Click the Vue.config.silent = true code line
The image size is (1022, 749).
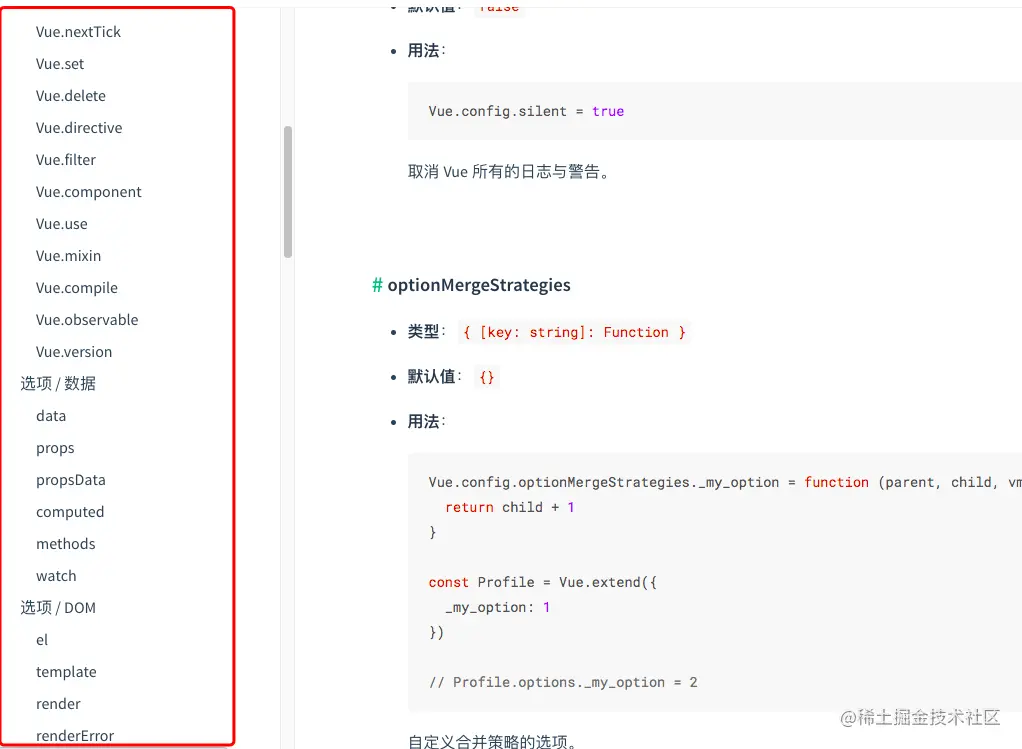click(x=526, y=111)
